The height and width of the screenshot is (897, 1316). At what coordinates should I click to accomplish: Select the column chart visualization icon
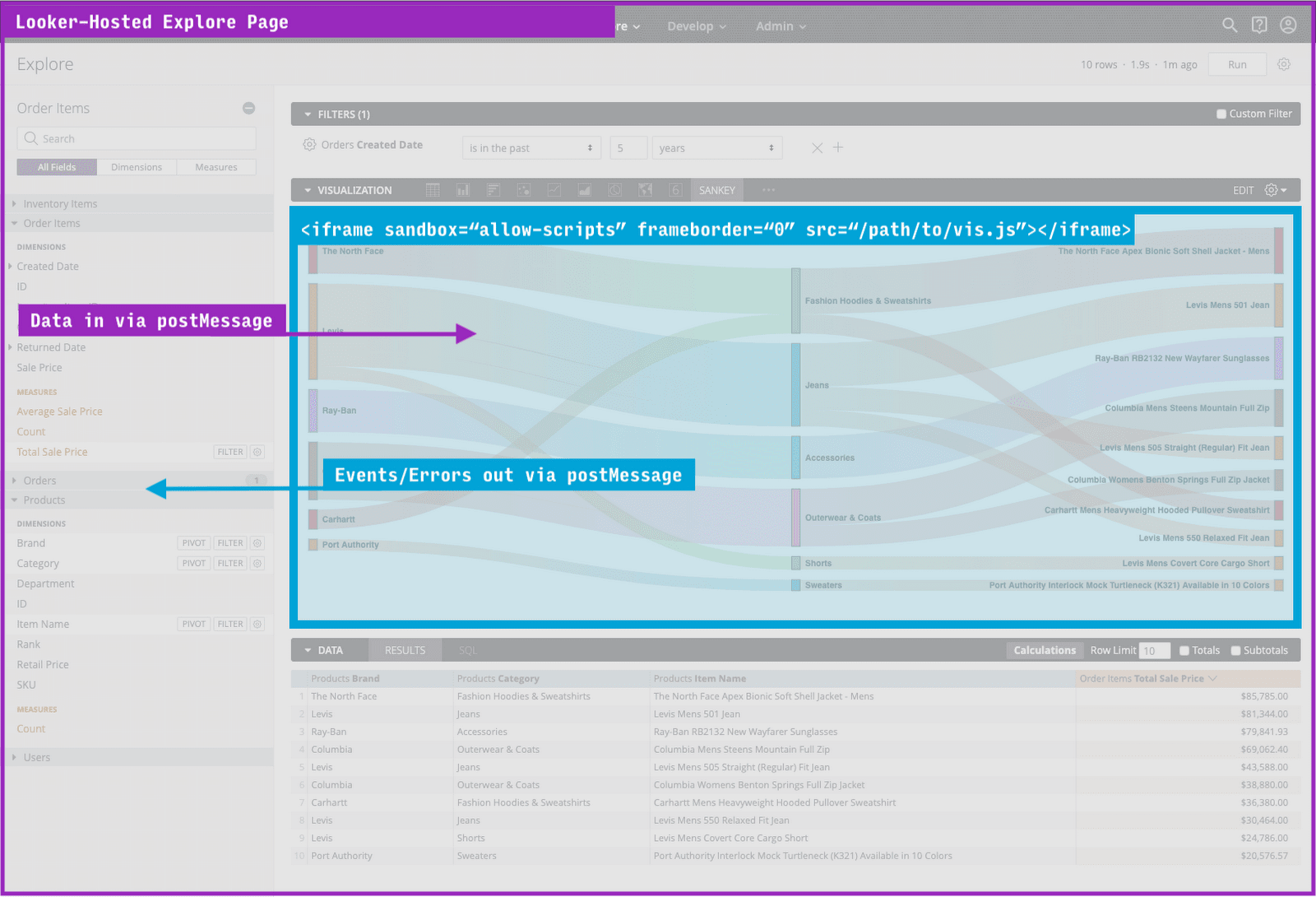pos(463,190)
